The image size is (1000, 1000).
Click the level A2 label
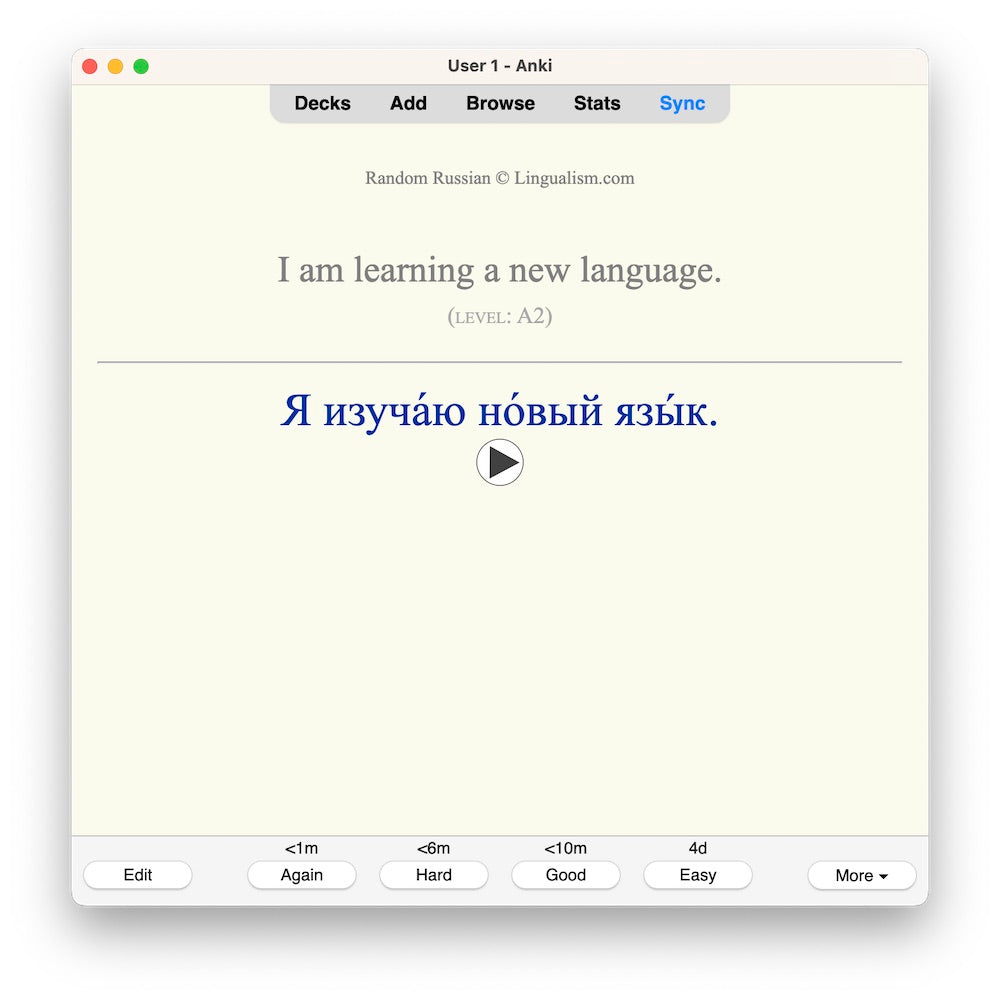[499, 317]
